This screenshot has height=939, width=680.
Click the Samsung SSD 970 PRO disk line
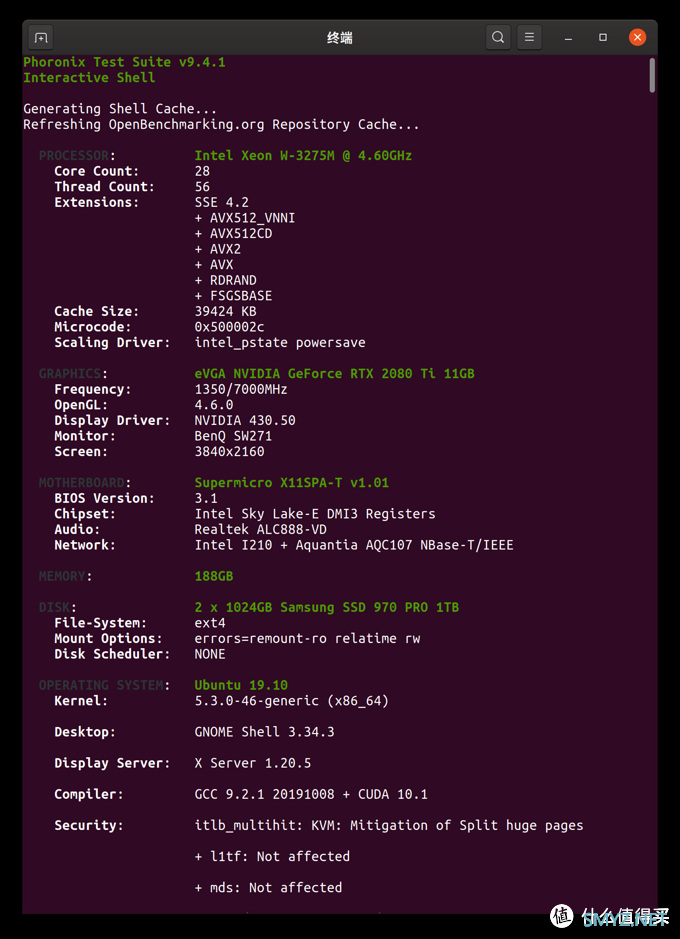coord(327,607)
